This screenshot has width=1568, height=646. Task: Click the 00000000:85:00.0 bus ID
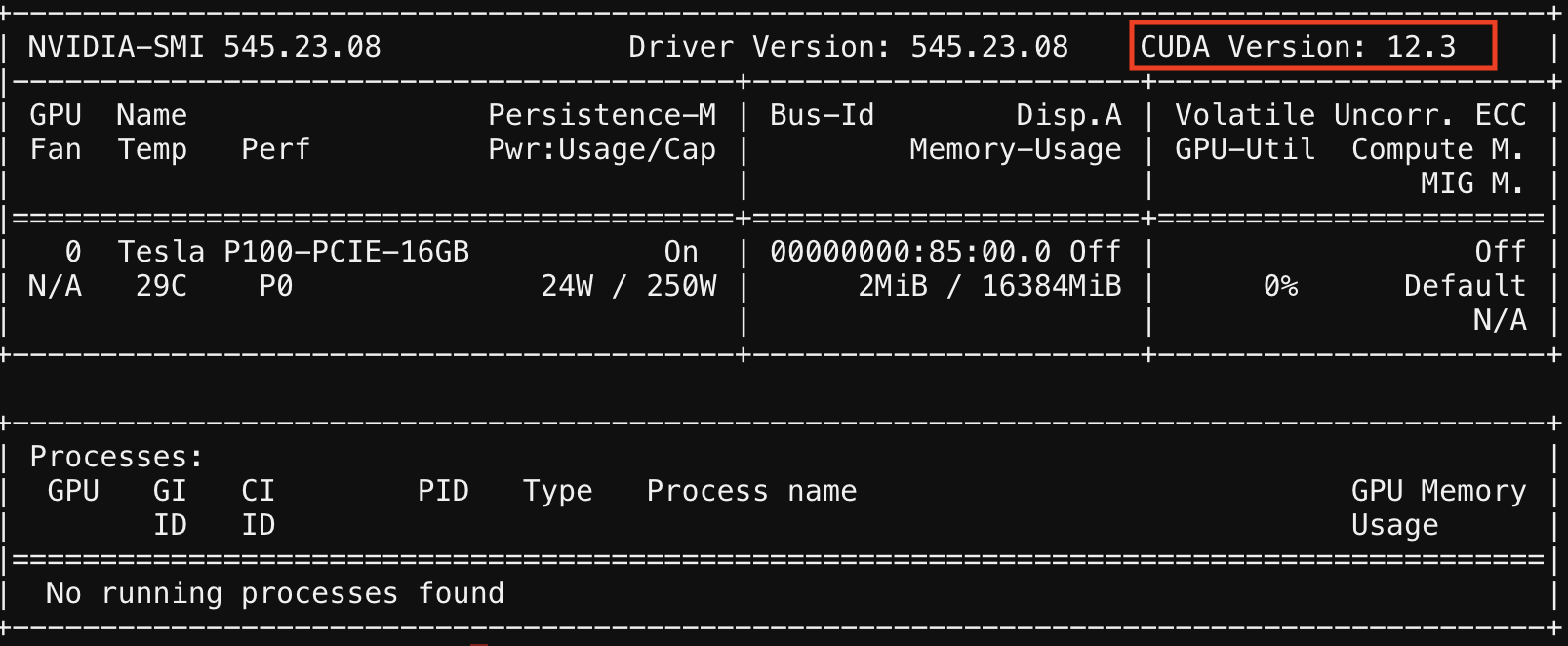coord(910,252)
